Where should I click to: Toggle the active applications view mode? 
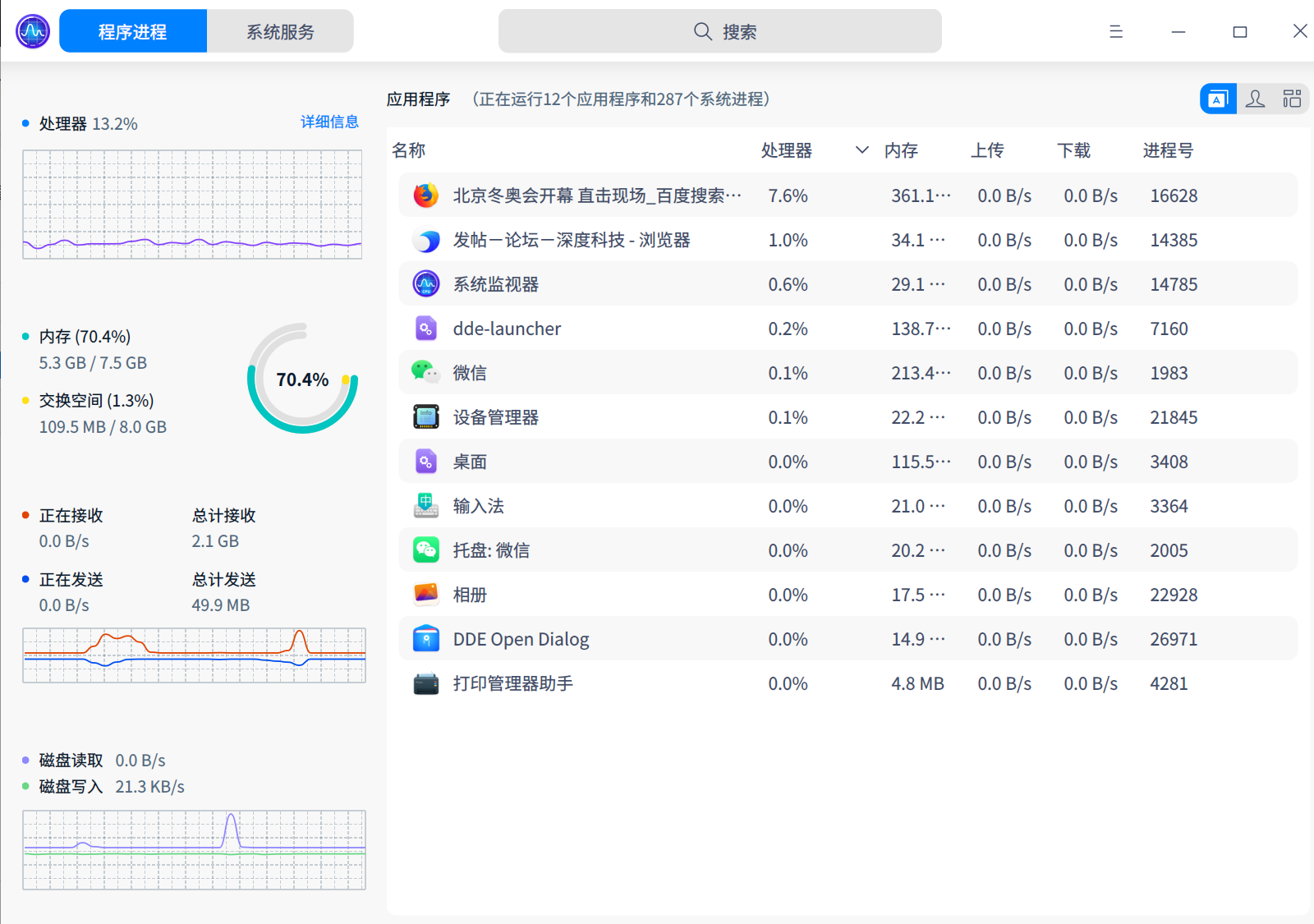(1217, 99)
